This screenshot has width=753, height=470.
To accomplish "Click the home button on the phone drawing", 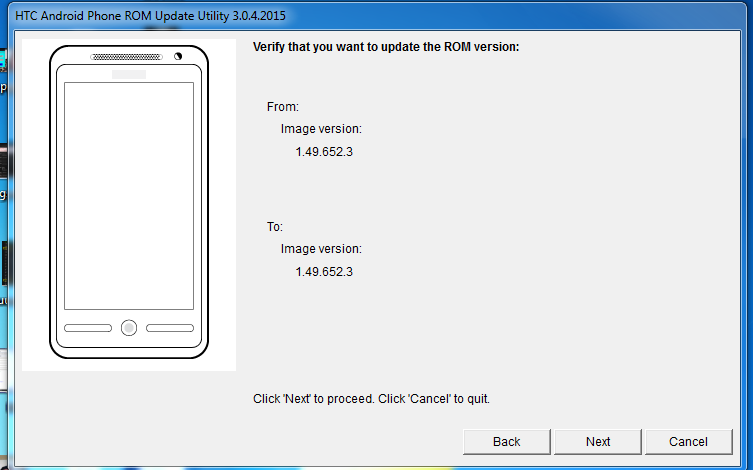I will click(129, 328).
